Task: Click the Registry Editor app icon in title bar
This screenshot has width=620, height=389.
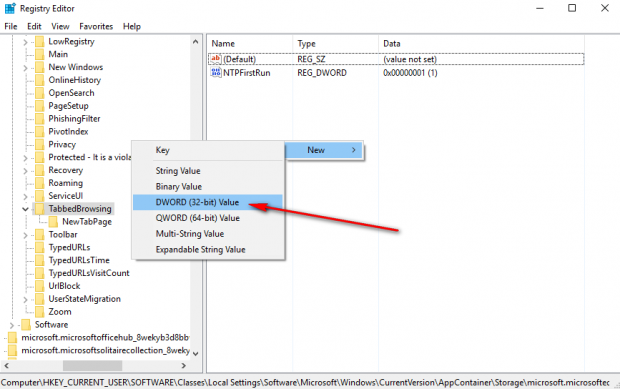Action: click(x=10, y=8)
